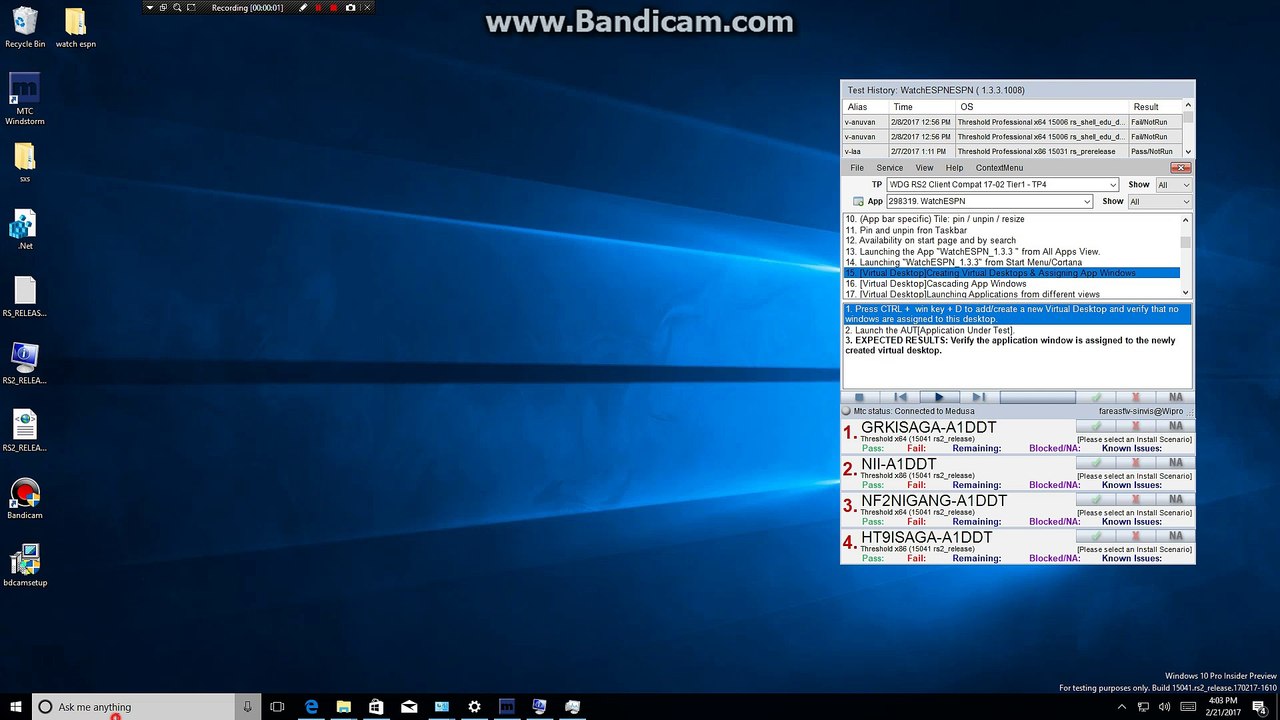Start test playback with play button

[939, 397]
